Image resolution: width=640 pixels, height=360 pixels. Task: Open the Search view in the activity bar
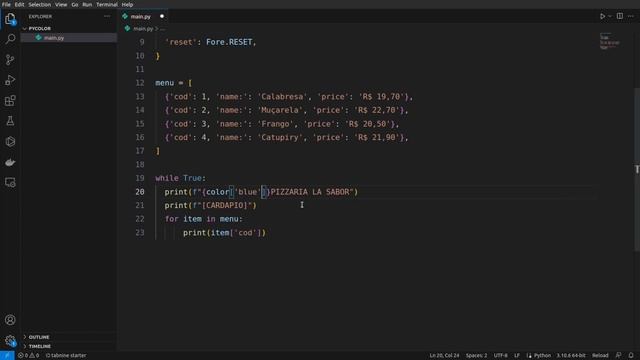[10, 39]
